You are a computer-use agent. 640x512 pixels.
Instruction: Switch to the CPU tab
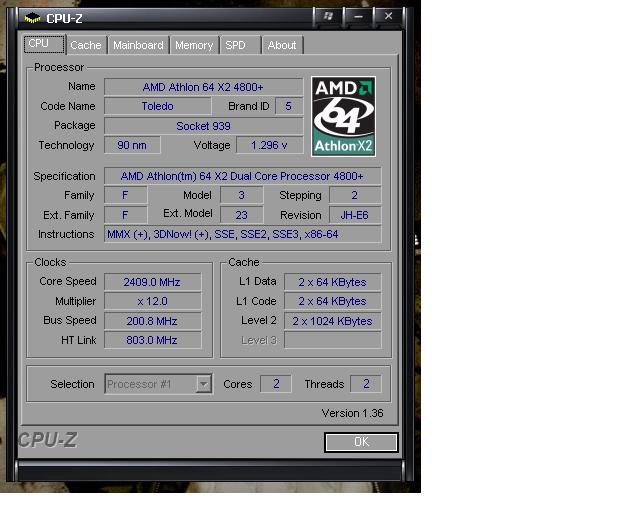point(44,44)
